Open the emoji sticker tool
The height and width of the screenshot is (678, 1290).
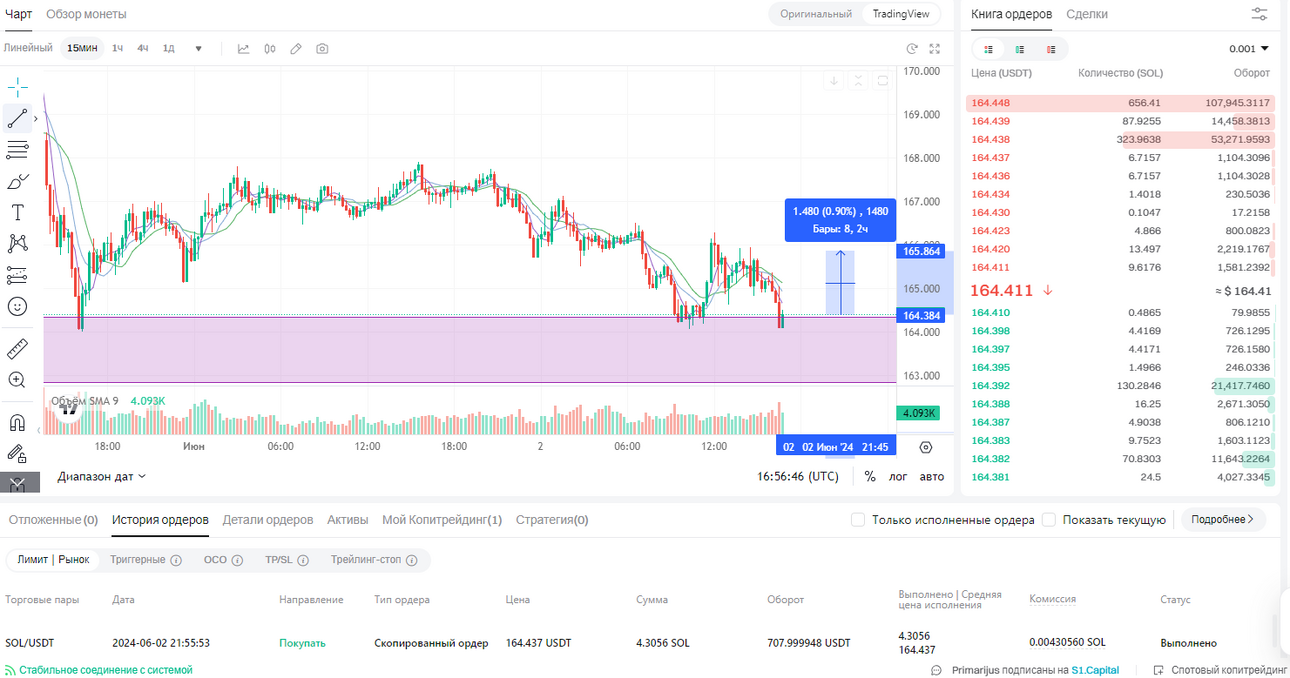[x=17, y=307]
